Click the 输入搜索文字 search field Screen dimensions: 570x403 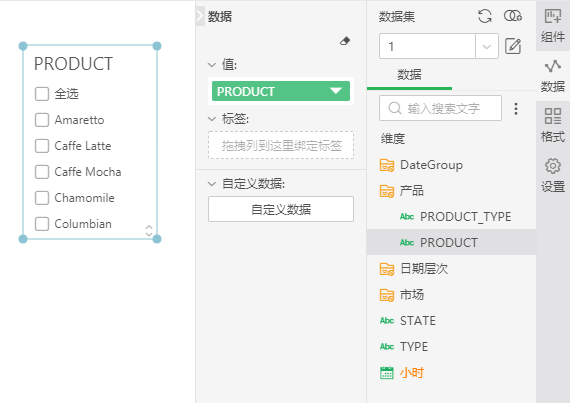(x=440, y=108)
